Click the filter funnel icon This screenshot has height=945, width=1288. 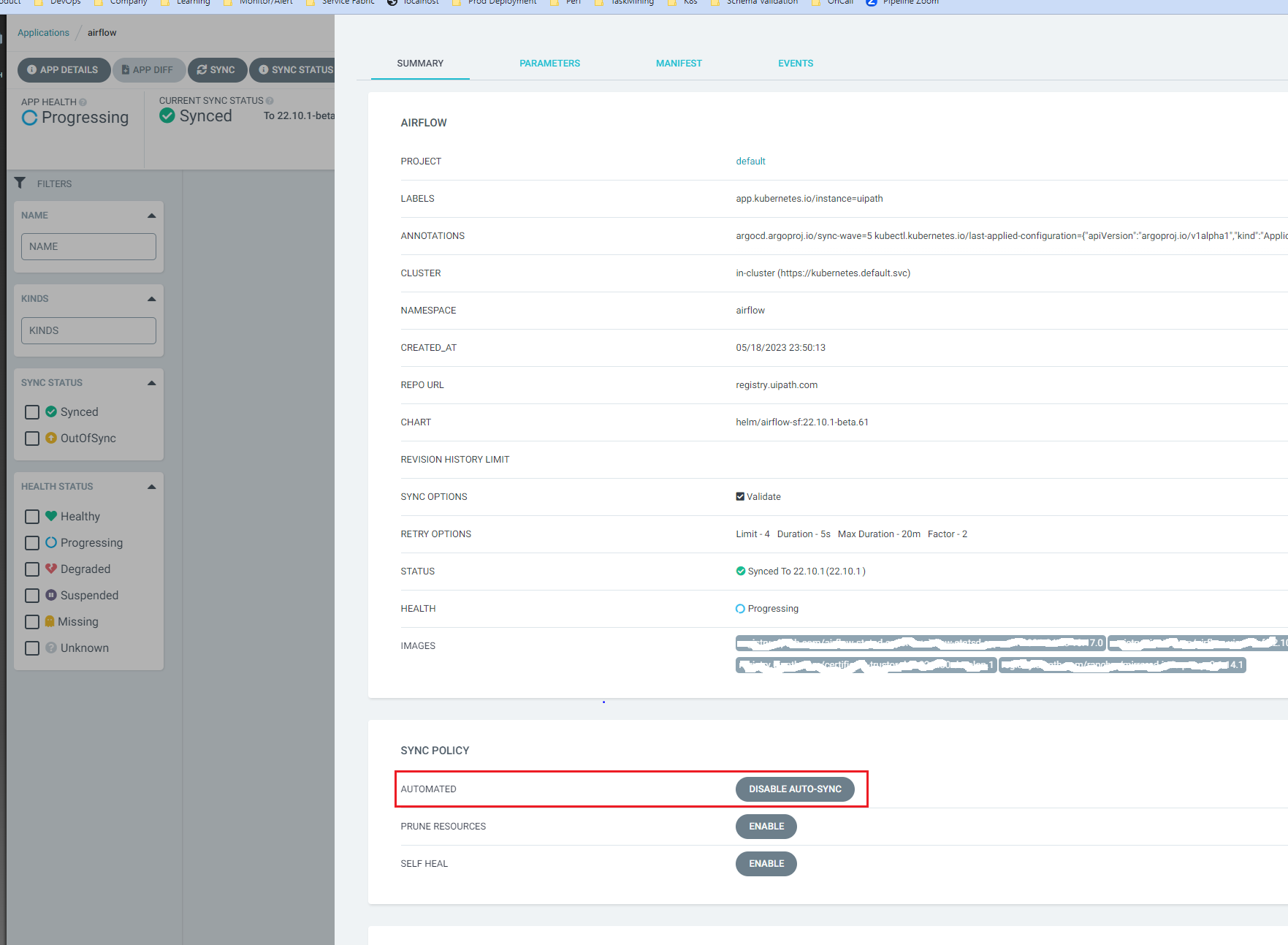pyautogui.click(x=20, y=183)
